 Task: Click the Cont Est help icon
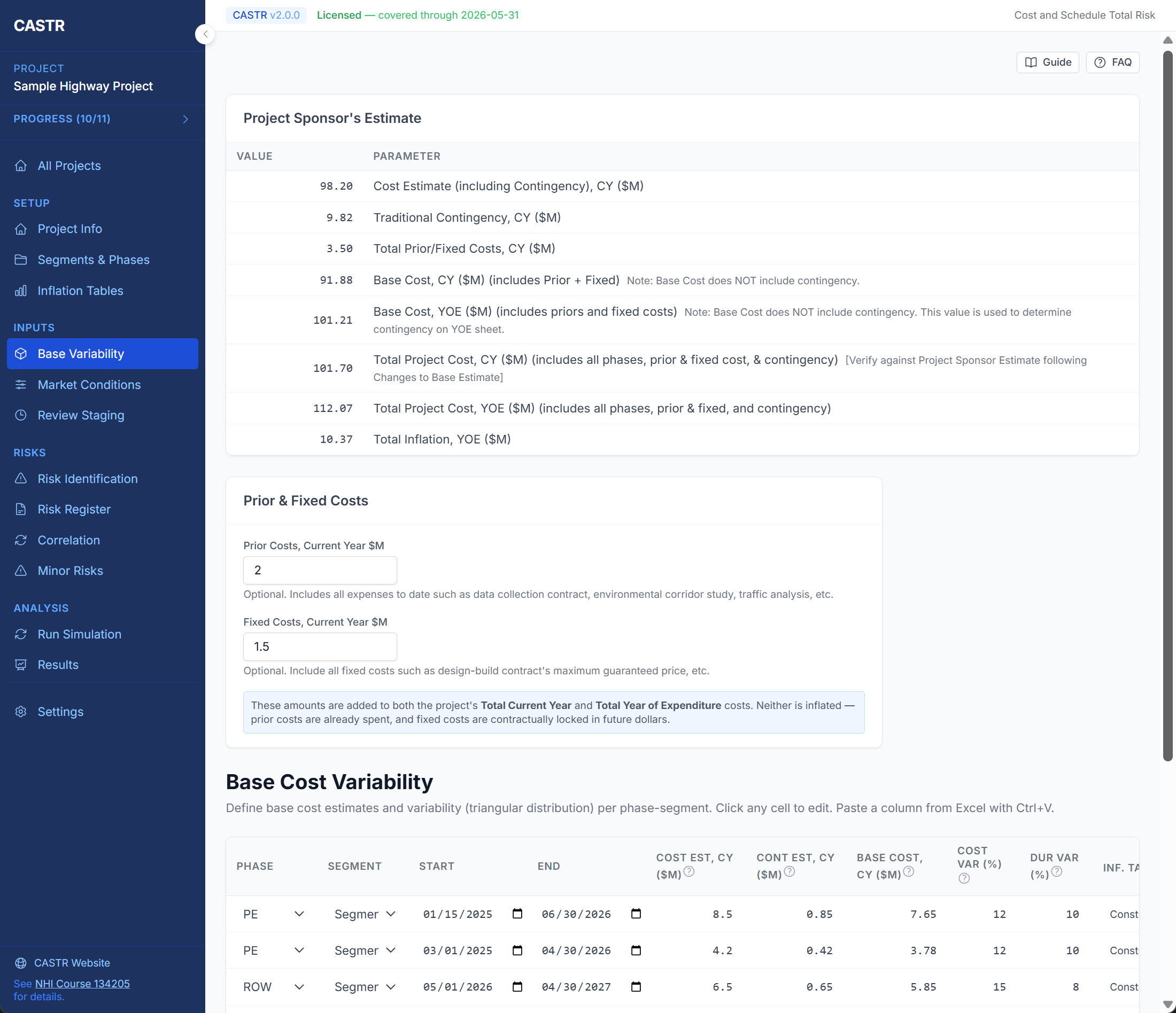(x=790, y=872)
